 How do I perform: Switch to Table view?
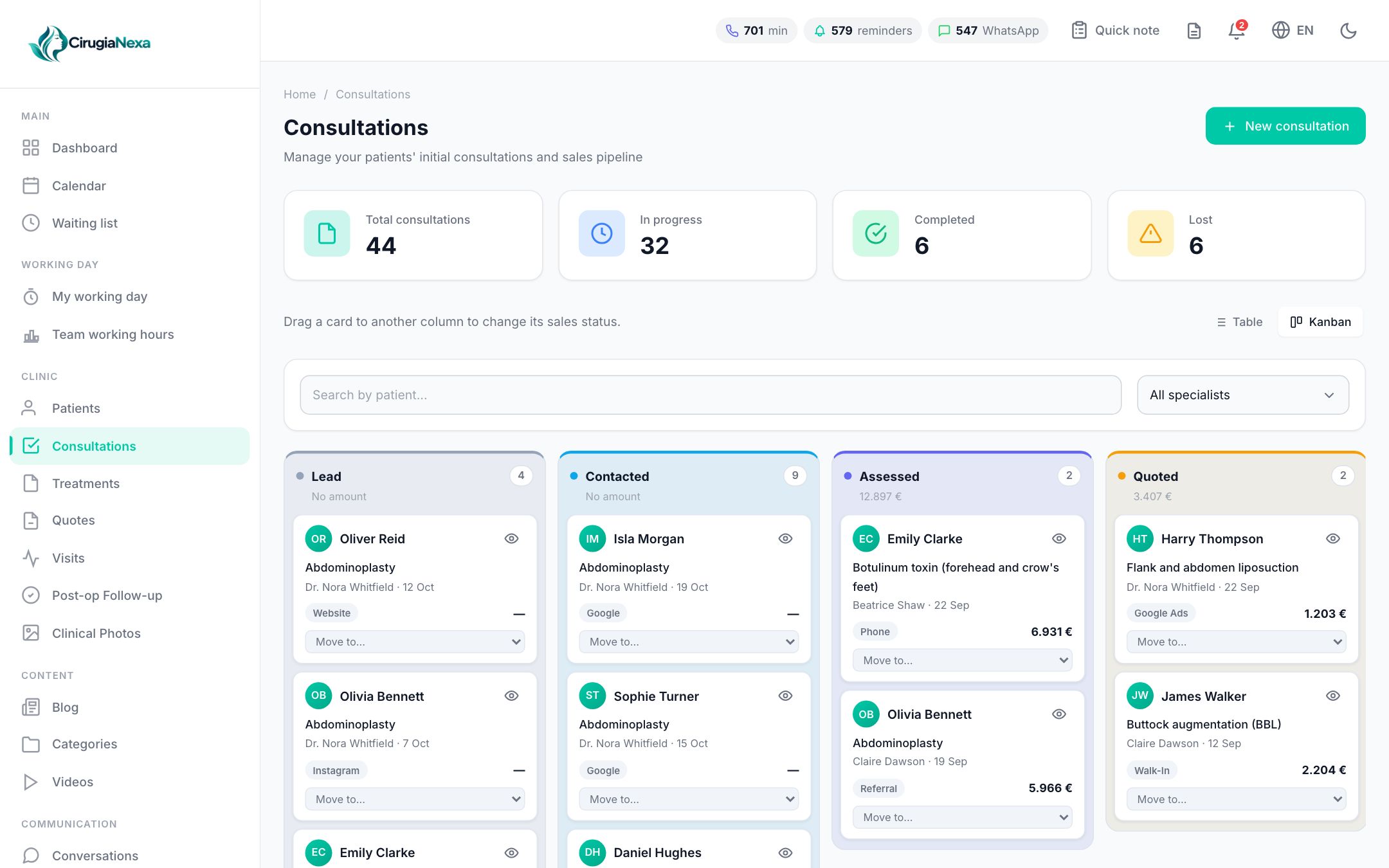click(x=1239, y=322)
